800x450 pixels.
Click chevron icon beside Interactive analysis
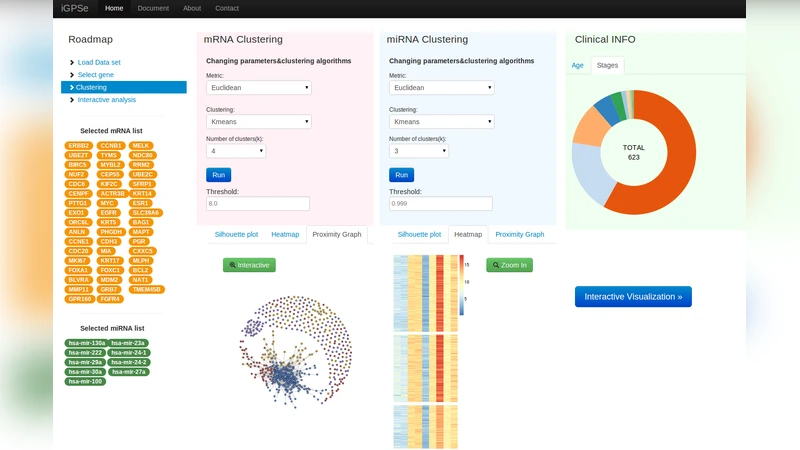72,100
